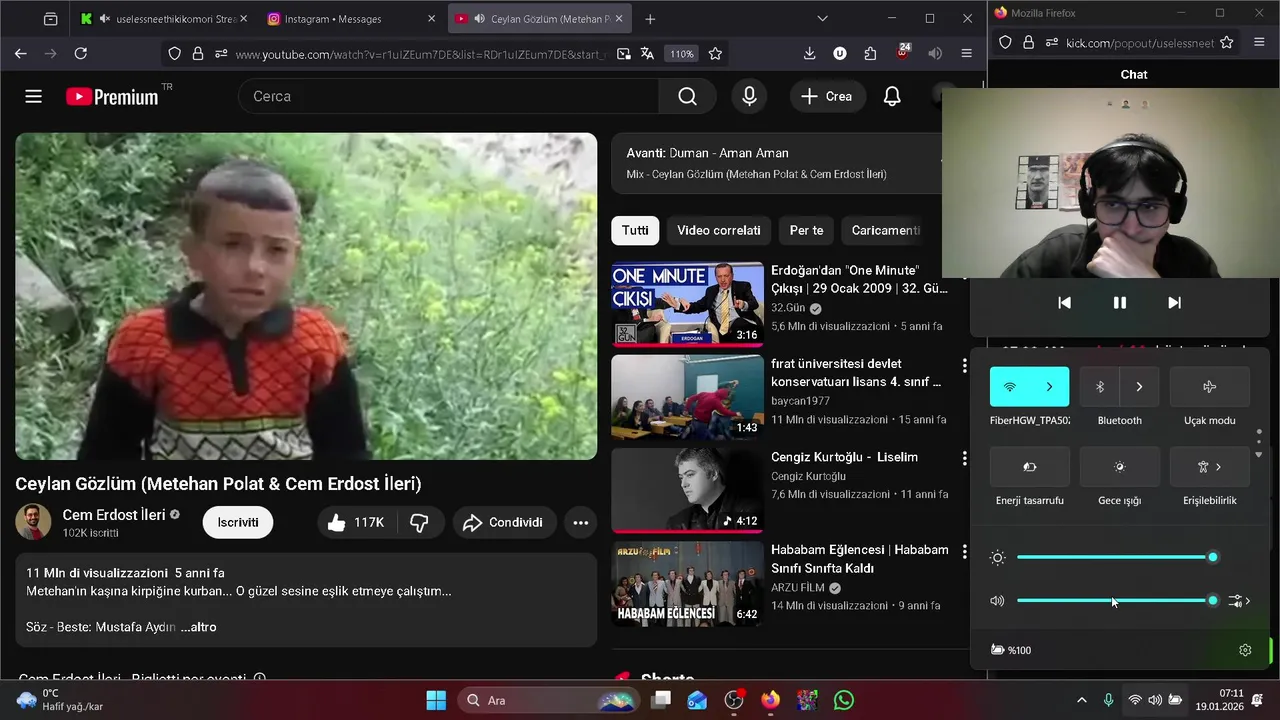Like the video with thumbs up 117K
The height and width of the screenshot is (720, 1280).
tap(356, 522)
